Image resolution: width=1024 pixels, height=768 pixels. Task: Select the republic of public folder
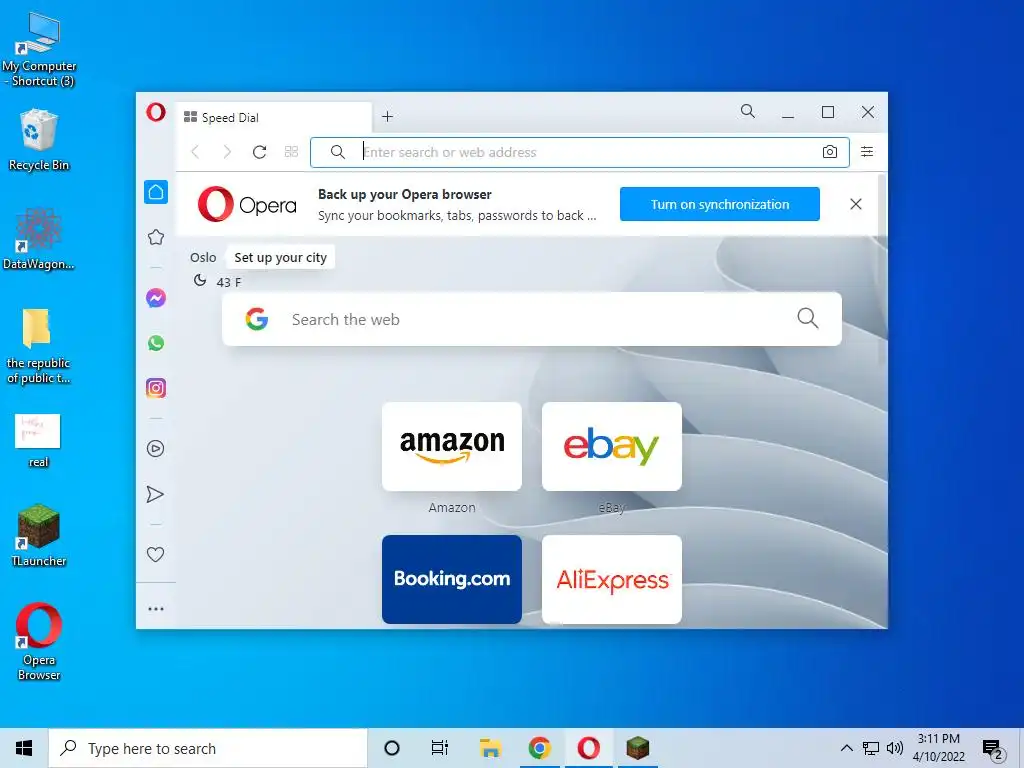pyautogui.click(x=39, y=346)
